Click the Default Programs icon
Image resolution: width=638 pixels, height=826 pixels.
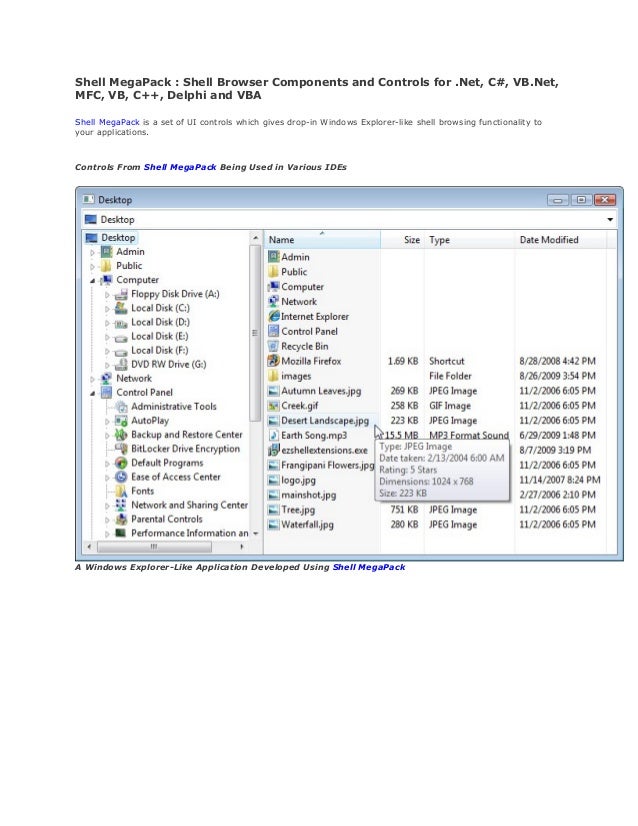(121, 463)
